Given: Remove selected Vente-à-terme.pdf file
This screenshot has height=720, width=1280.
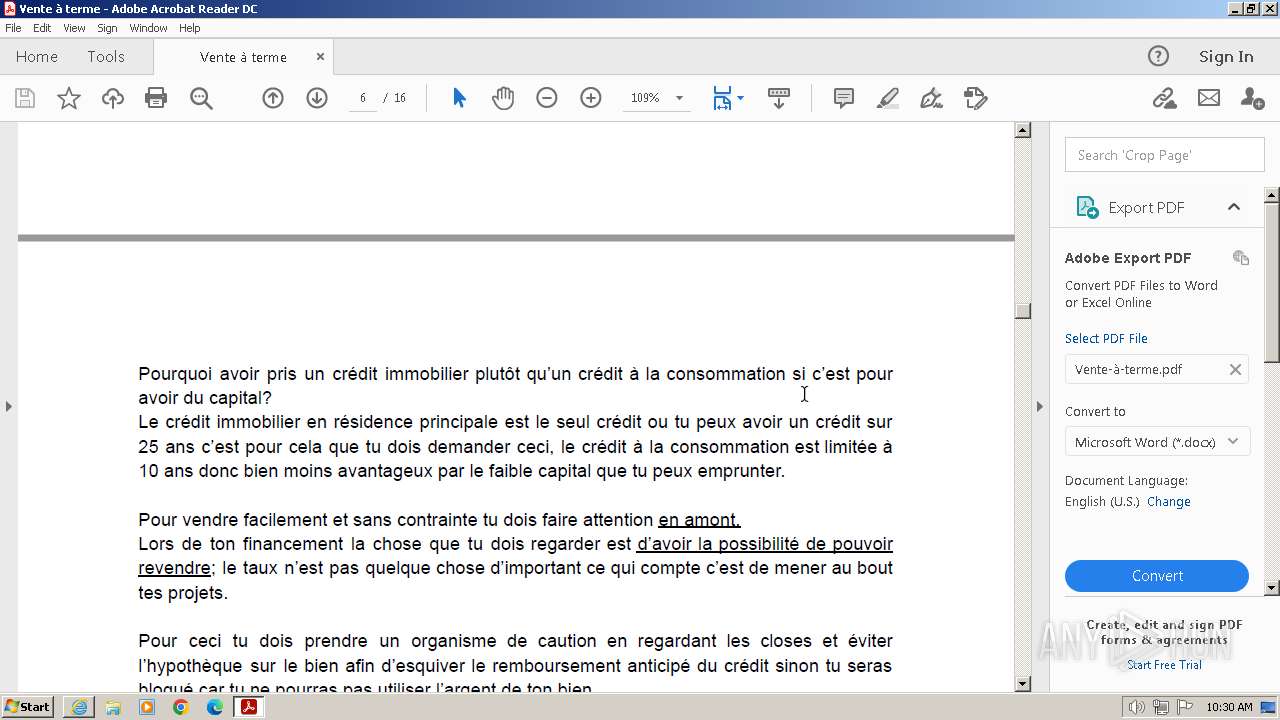Looking at the screenshot, I should coord(1235,369).
